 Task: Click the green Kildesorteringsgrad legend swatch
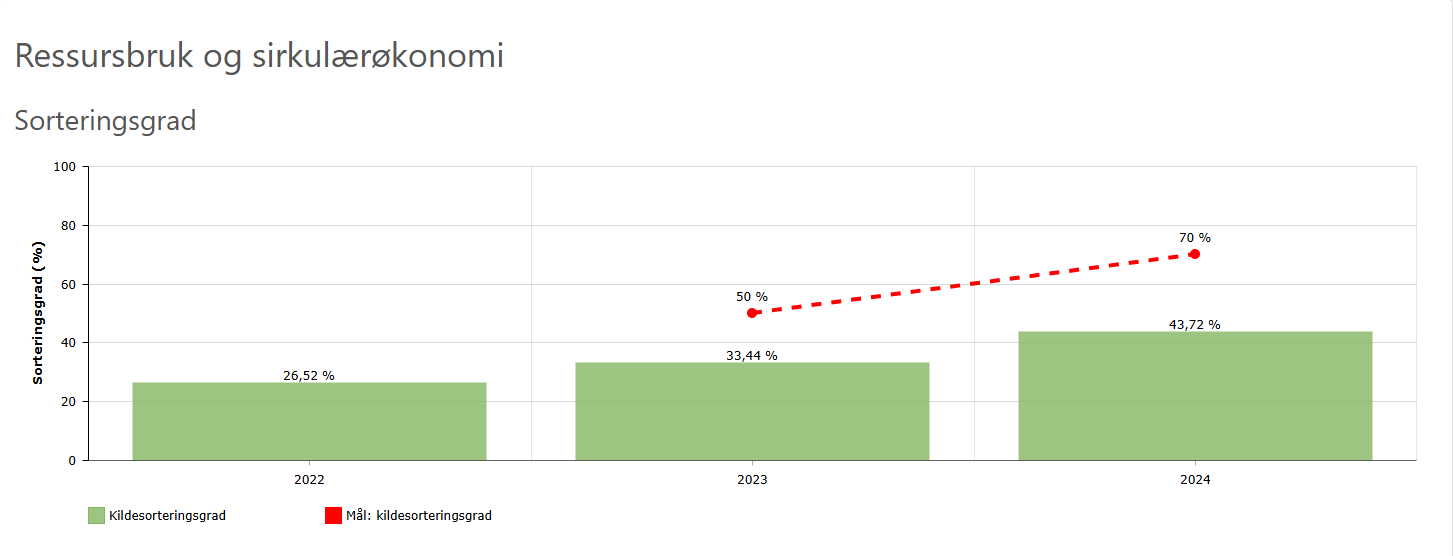tap(96, 516)
